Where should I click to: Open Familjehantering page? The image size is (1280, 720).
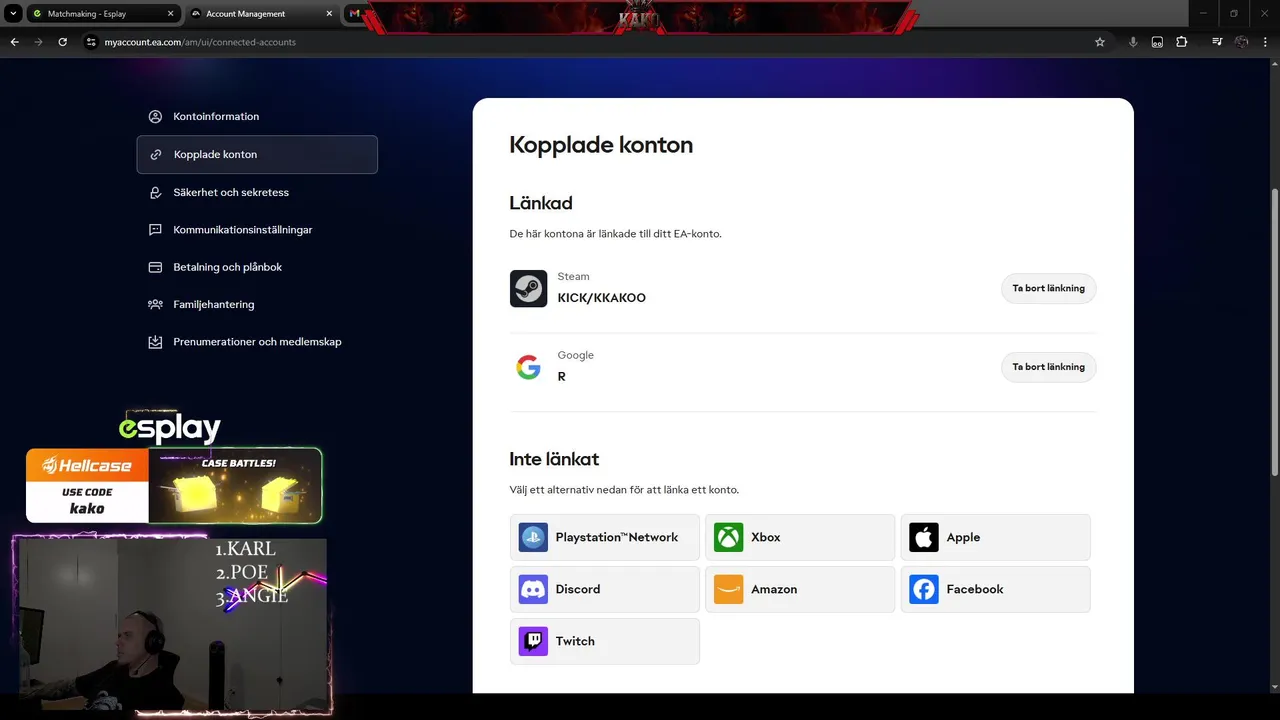pyautogui.click(x=257, y=304)
